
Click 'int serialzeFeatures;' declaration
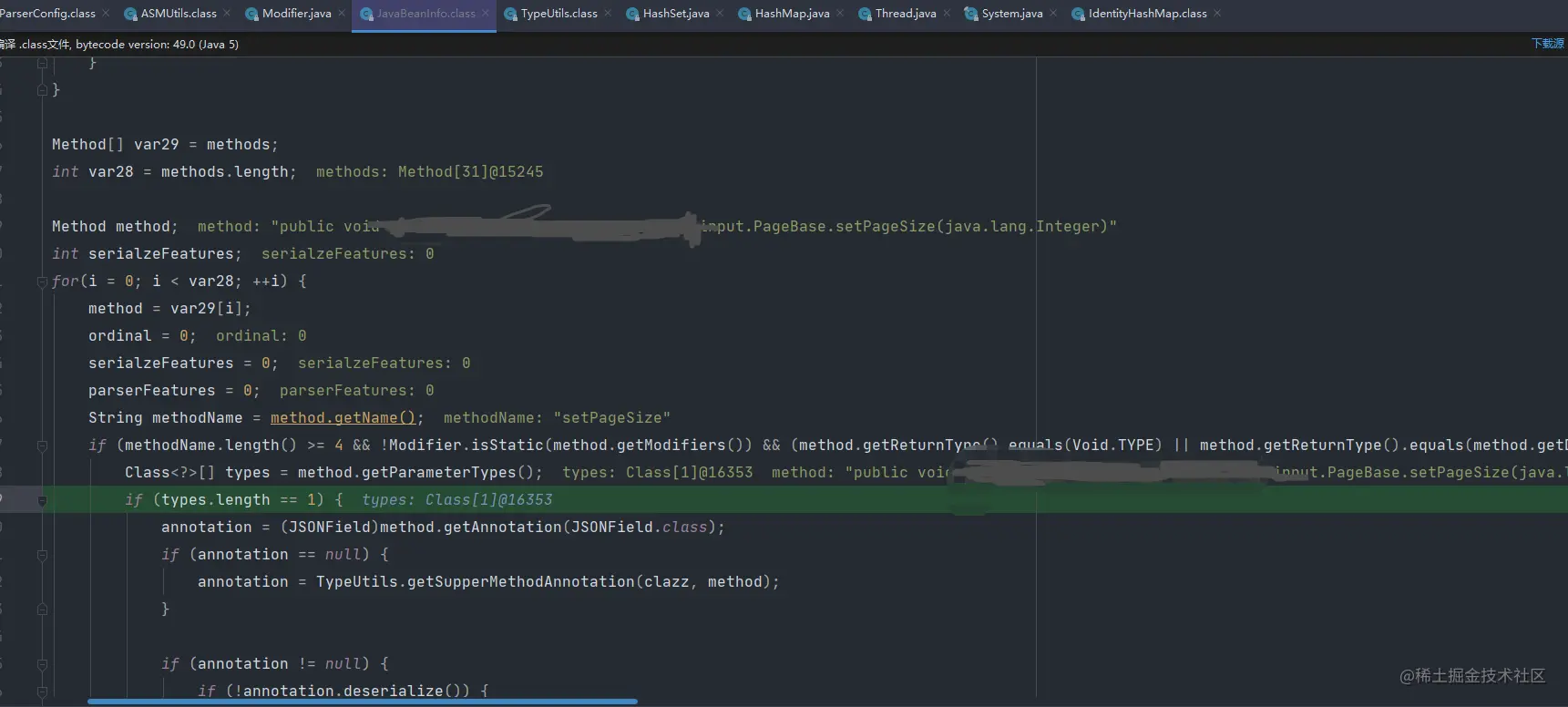click(147, 253)
